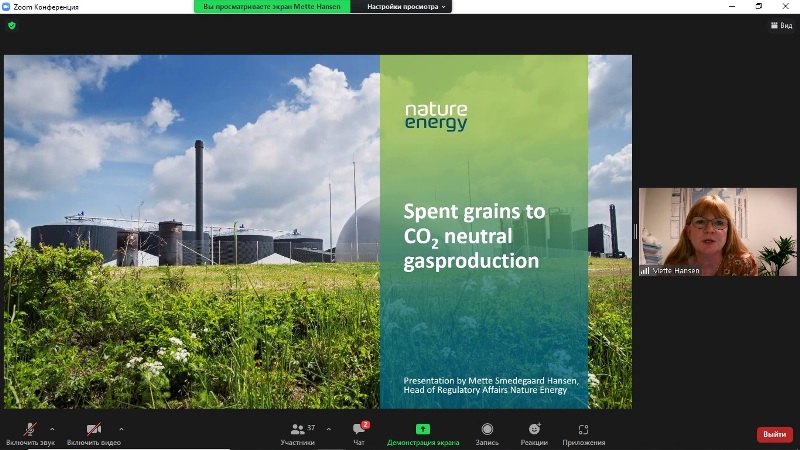Image resolution: width=800 pixels, height=450 pixels.
Task: Open the view options dropdown (Настройки просмотра)
Action: coord(406,6)
